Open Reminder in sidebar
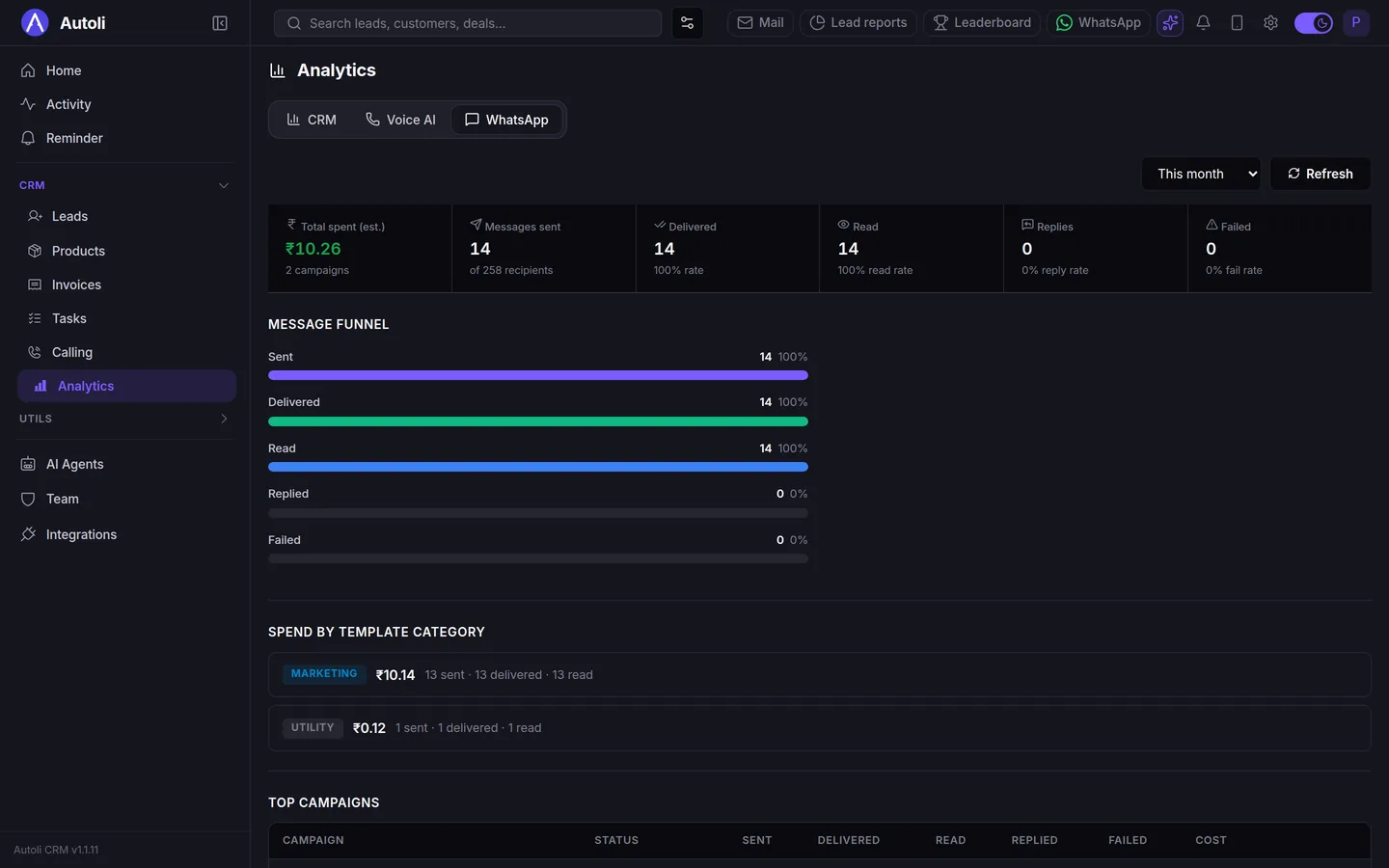1389x868 pixels. pos(126,138)
